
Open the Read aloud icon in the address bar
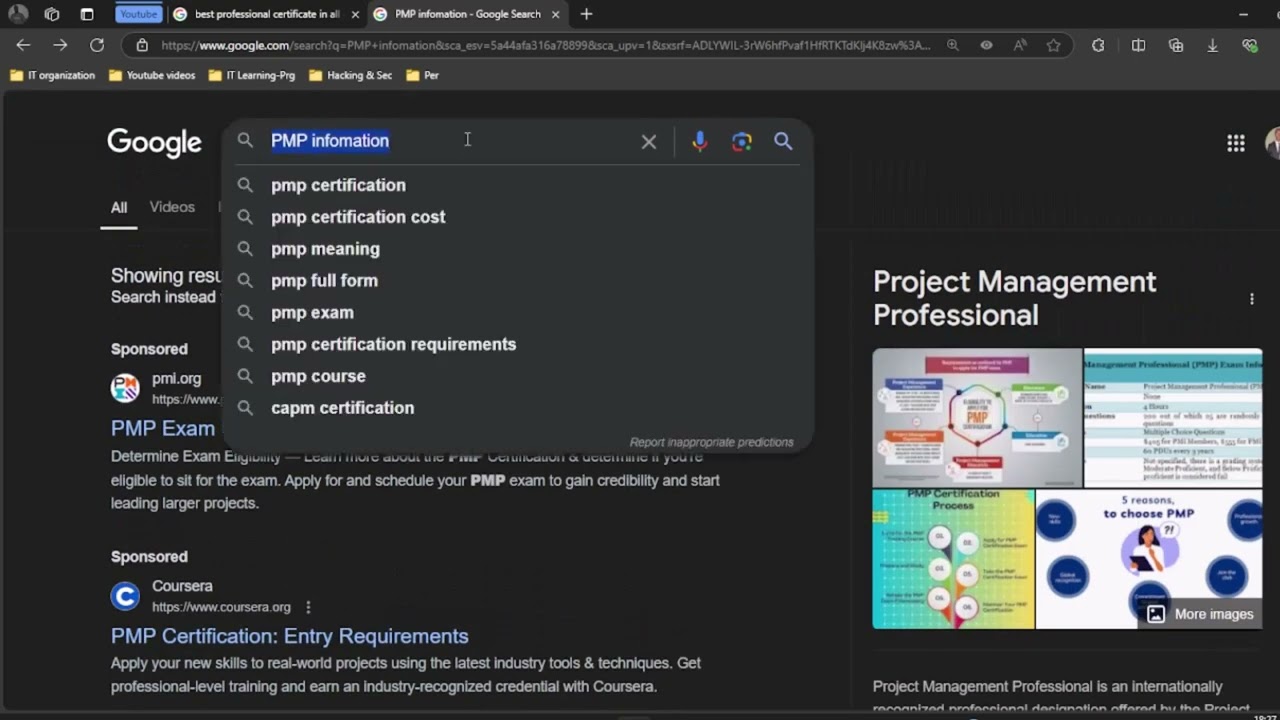tap(1019, 45)
